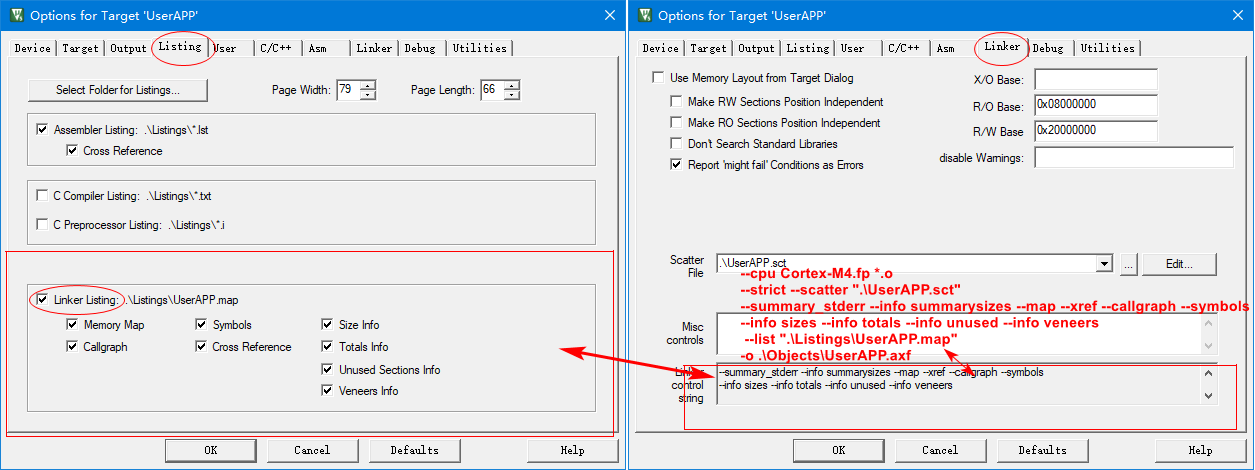Open the Target tab in the left dialog
The height and width of the screenshot is (470, 1255).
80,48
